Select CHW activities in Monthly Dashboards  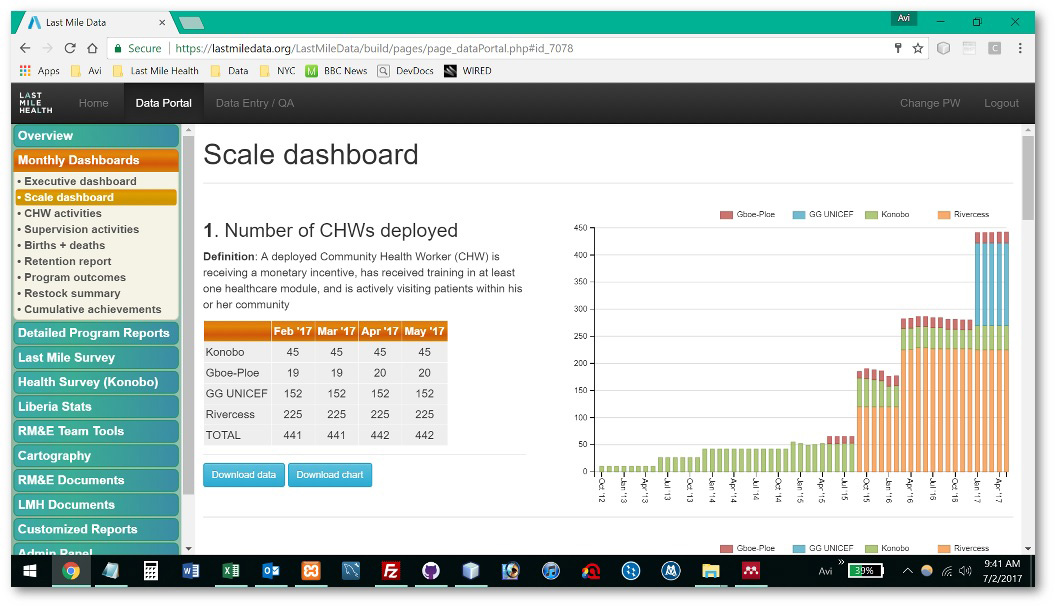point(63,213)
